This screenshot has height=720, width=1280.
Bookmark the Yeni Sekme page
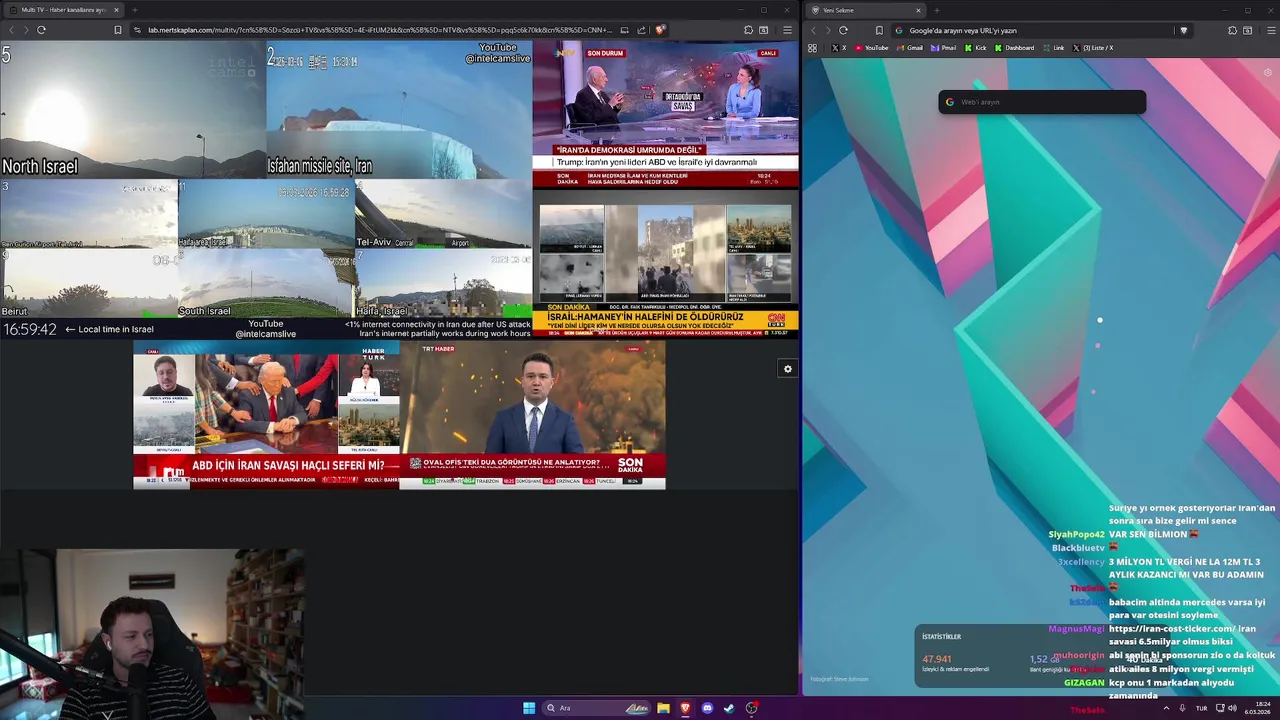click(879, 30)
